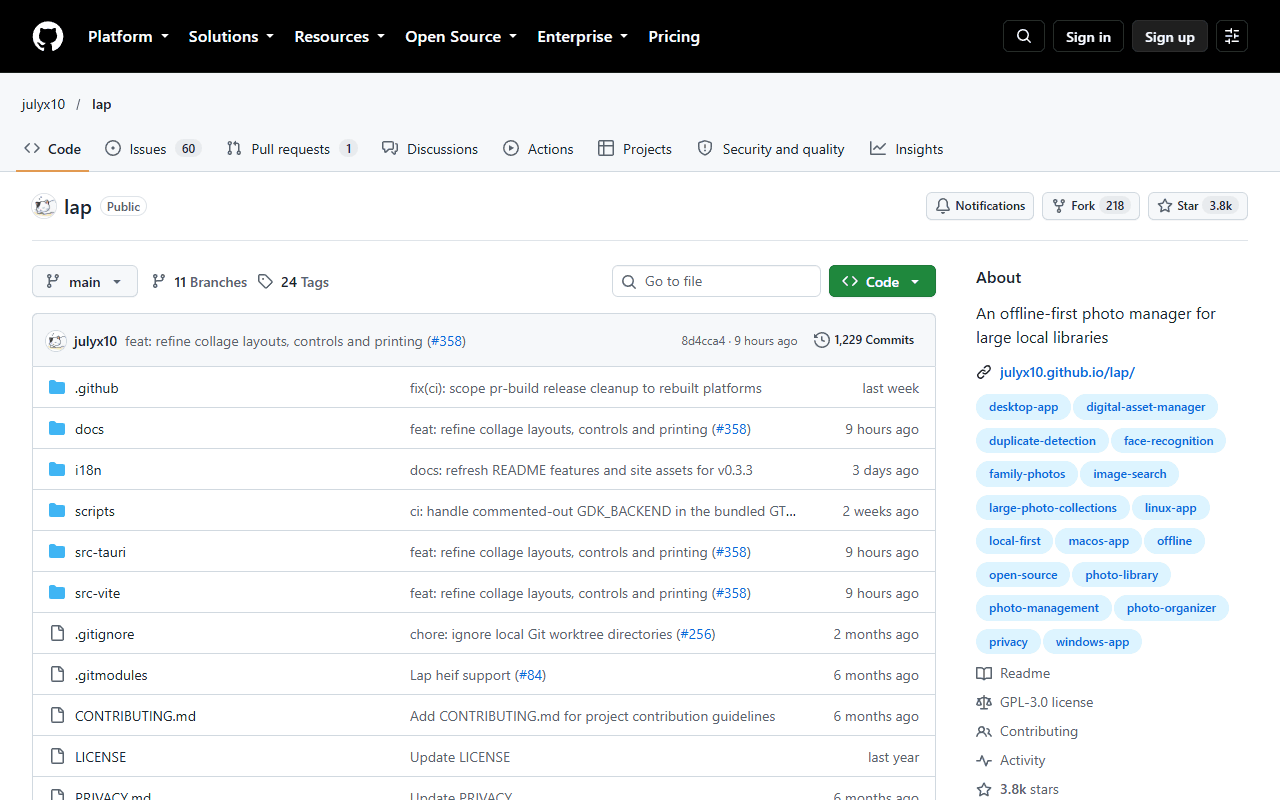Click the GPL-3.0 license scale icon

point(984,702)
